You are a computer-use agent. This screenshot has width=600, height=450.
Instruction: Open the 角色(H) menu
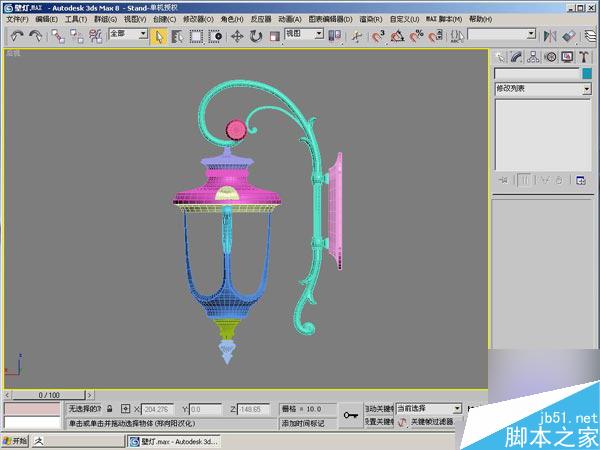(x=232, y=19)
